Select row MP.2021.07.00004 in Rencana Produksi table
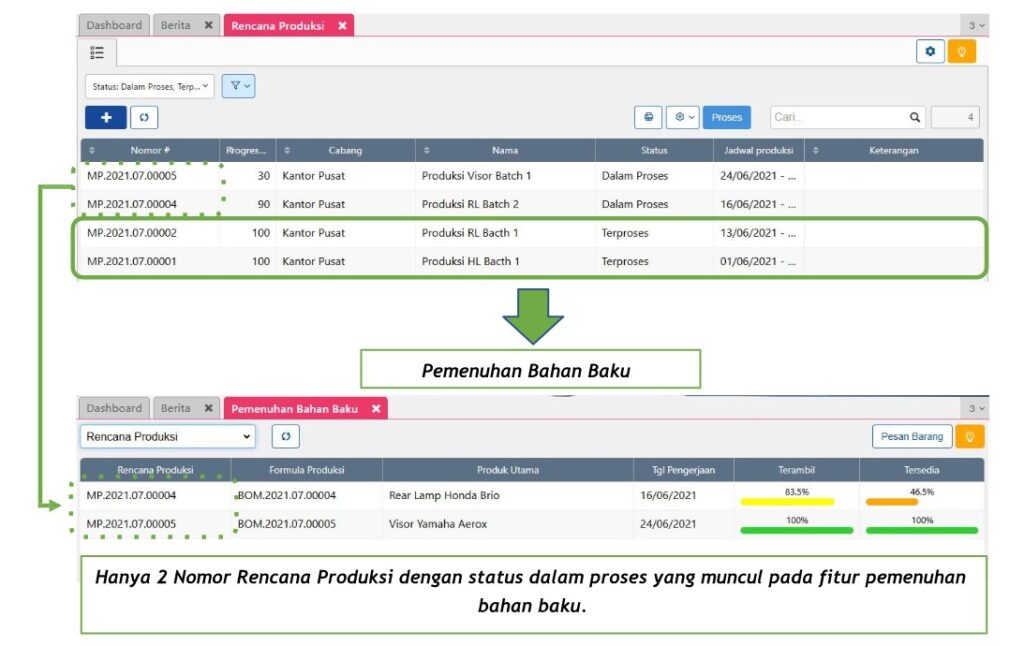Image resolution: width=1024 pixels, height=646 pixels. (532, 204)
